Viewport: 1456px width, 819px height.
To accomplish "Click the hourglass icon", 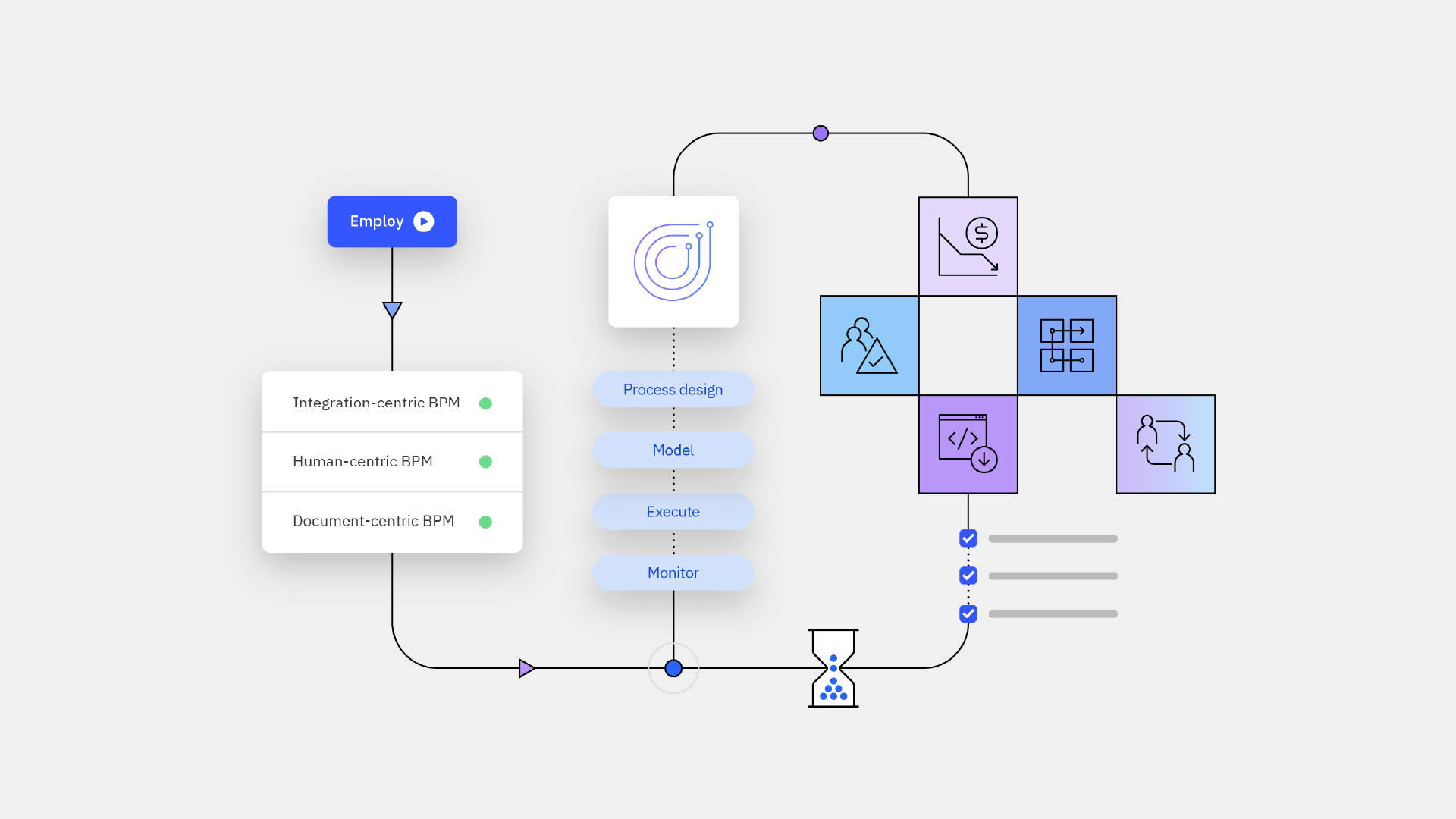I will 833,668.
